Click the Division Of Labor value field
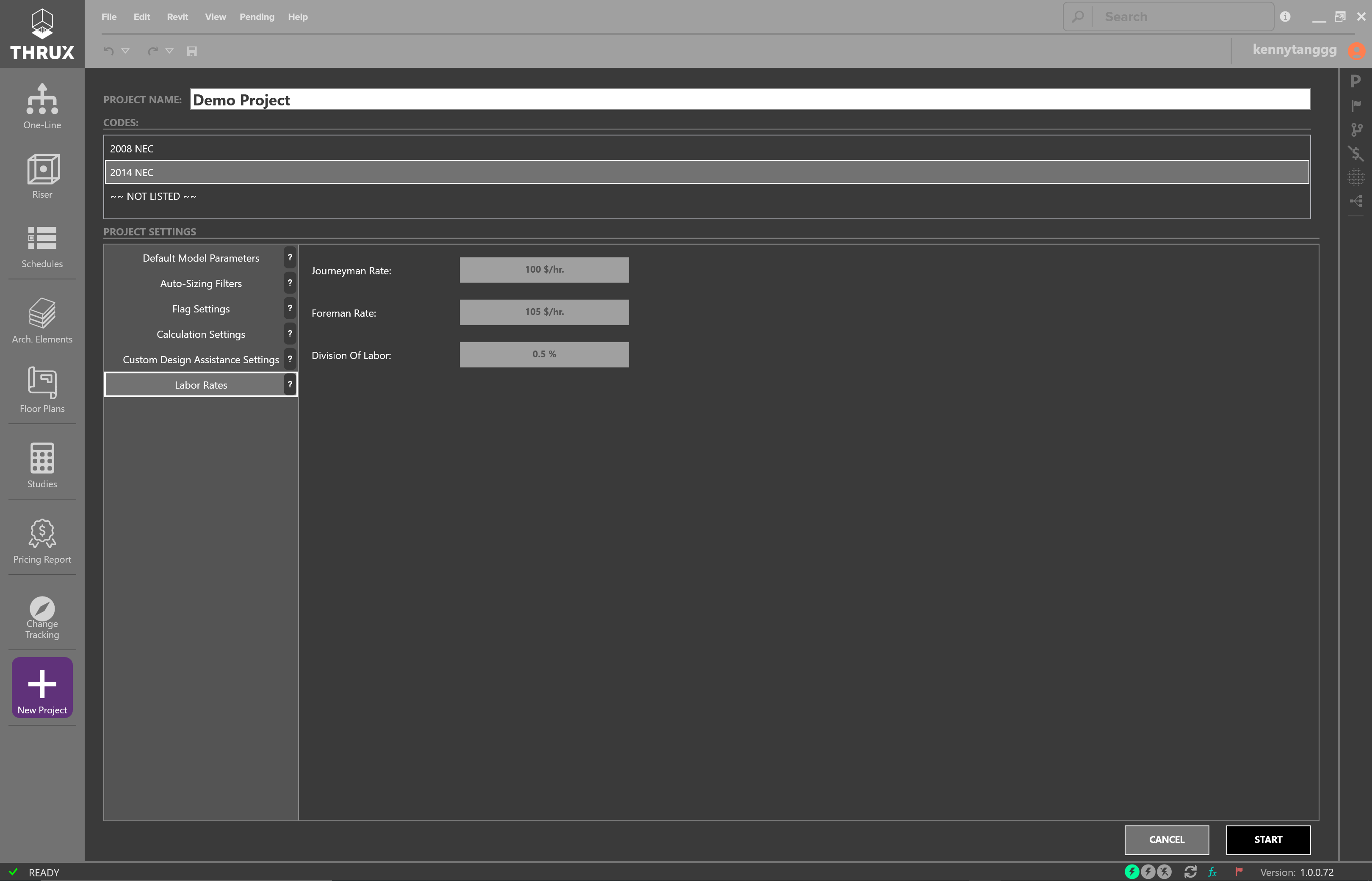 tap(544, 354)
